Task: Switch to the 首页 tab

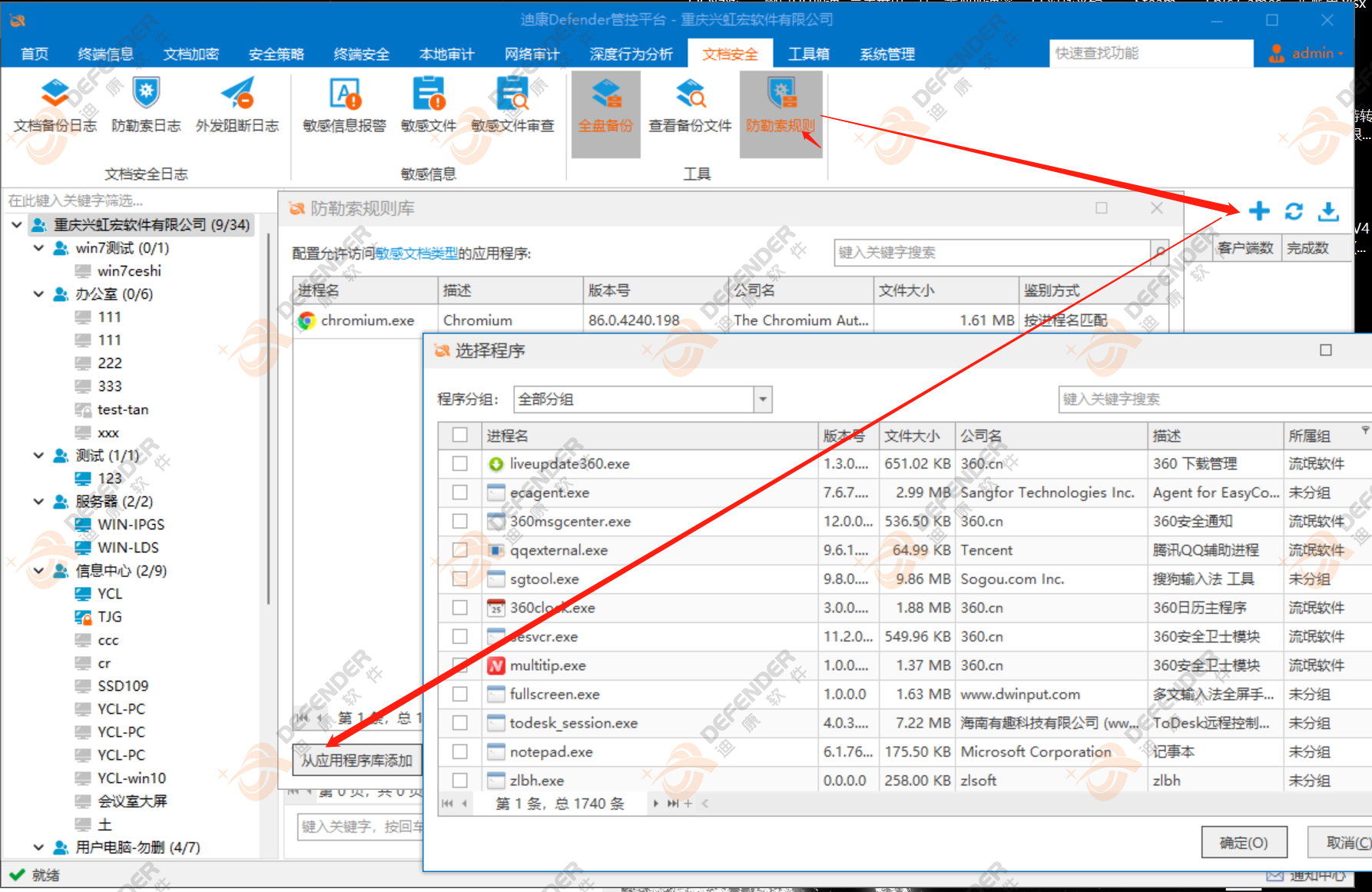Action: coord(35,54)
